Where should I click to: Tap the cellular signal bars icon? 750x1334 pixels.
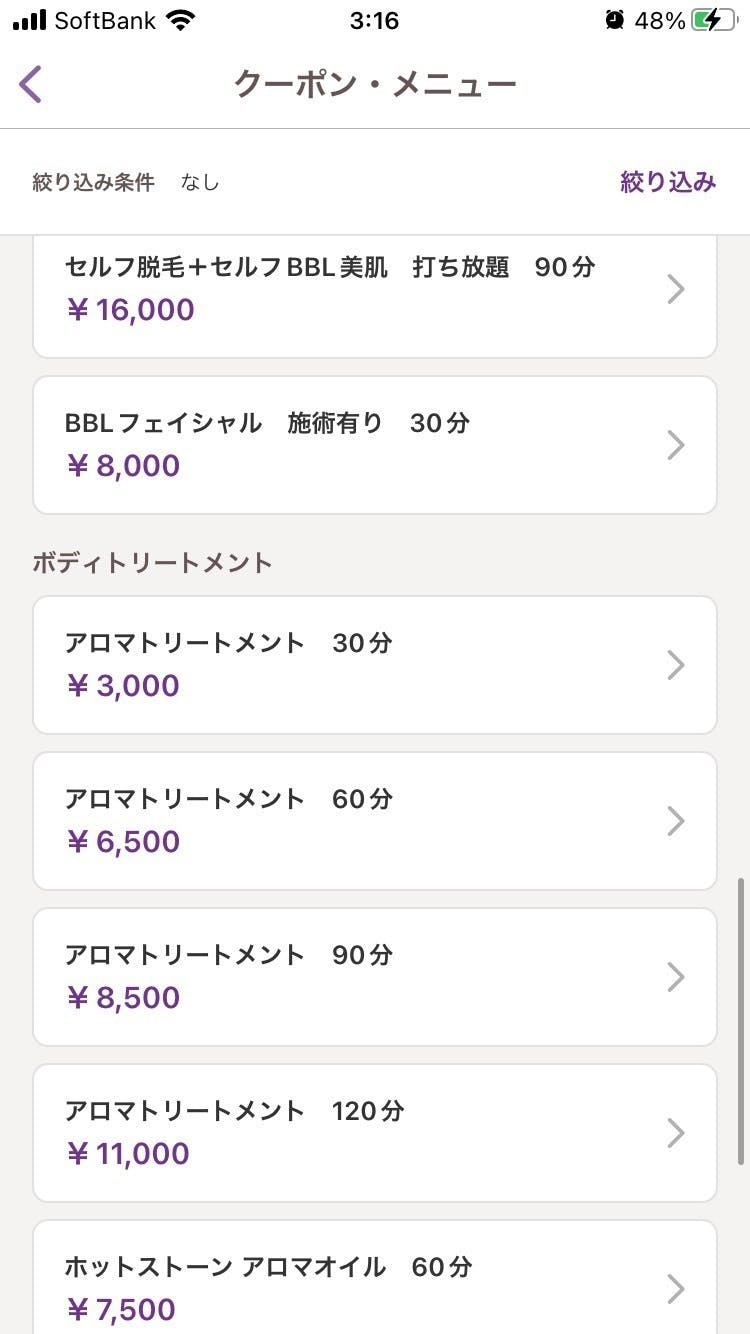point(30,20)
